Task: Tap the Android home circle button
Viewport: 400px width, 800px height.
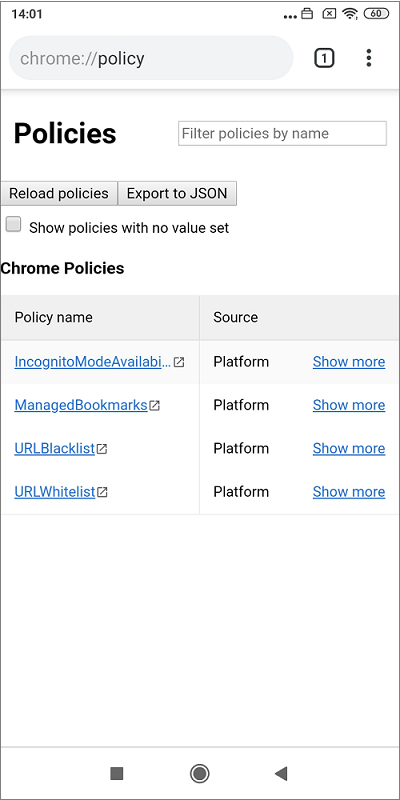Action: (x=199, y=773)
